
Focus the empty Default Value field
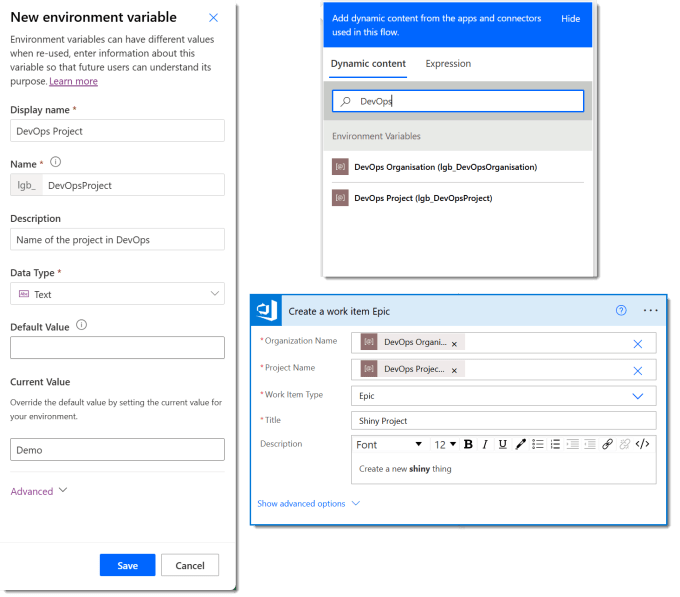[117, 347]
